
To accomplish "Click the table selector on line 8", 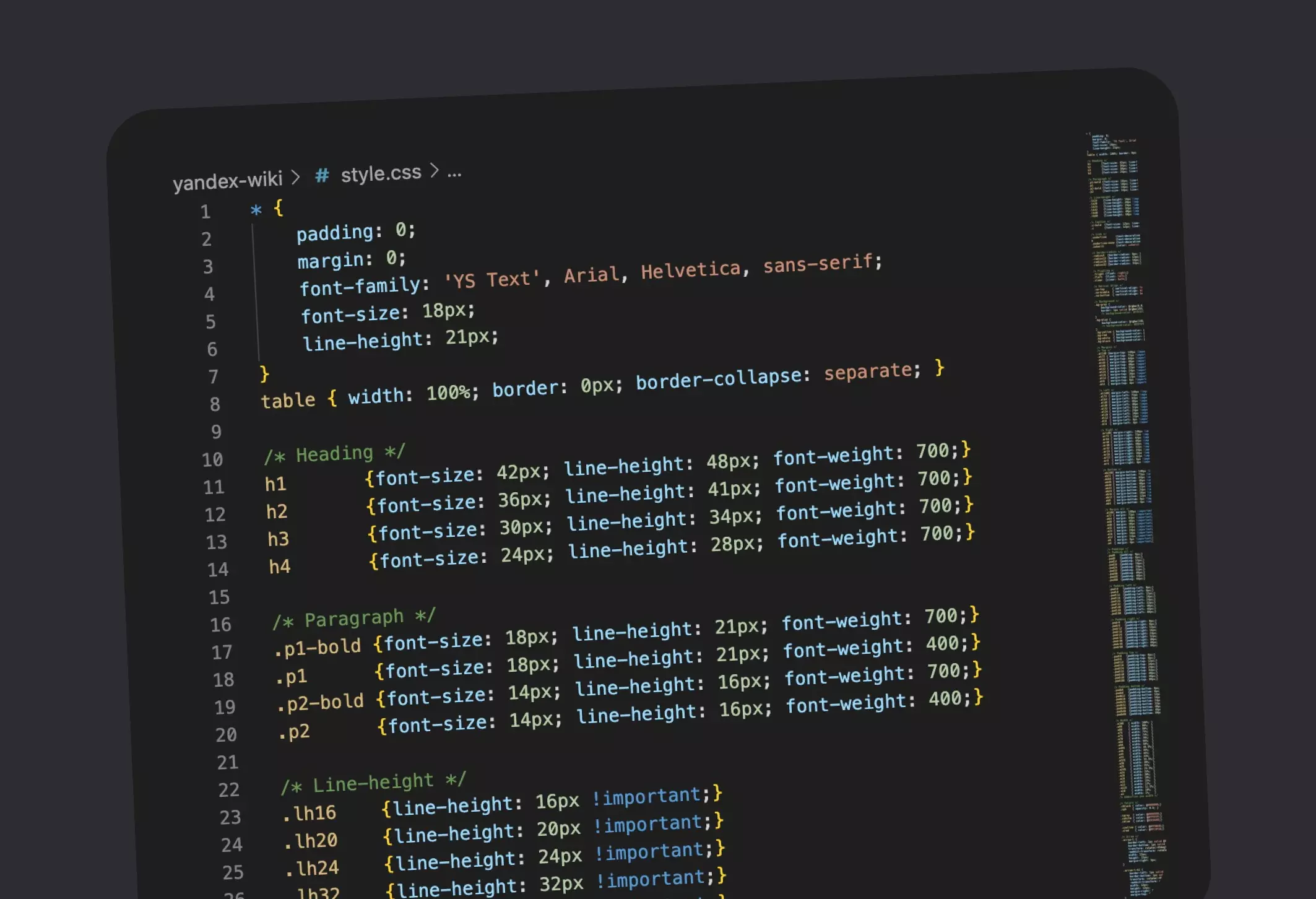I will tap(288, 401).
